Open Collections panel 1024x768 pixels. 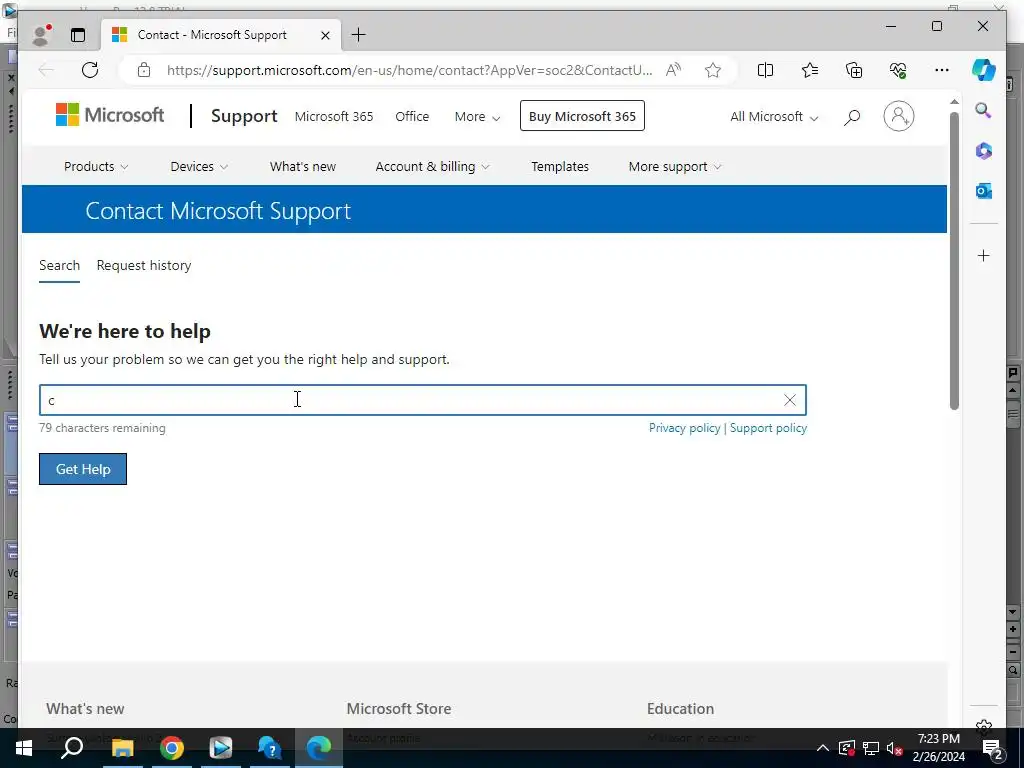pyautogui.click(x=854, y=70)
